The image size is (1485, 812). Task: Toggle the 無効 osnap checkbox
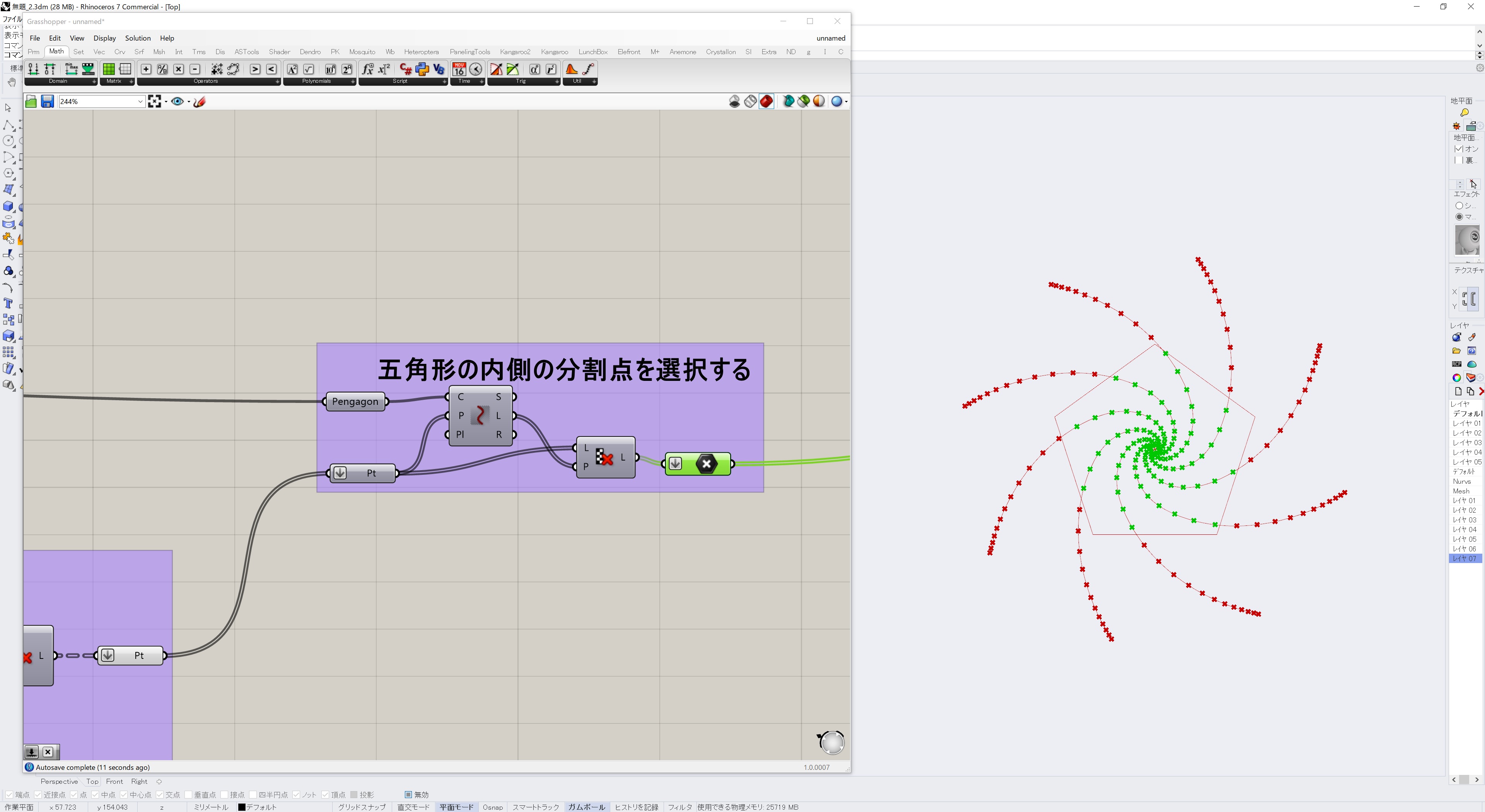click(x=408, y=795)
